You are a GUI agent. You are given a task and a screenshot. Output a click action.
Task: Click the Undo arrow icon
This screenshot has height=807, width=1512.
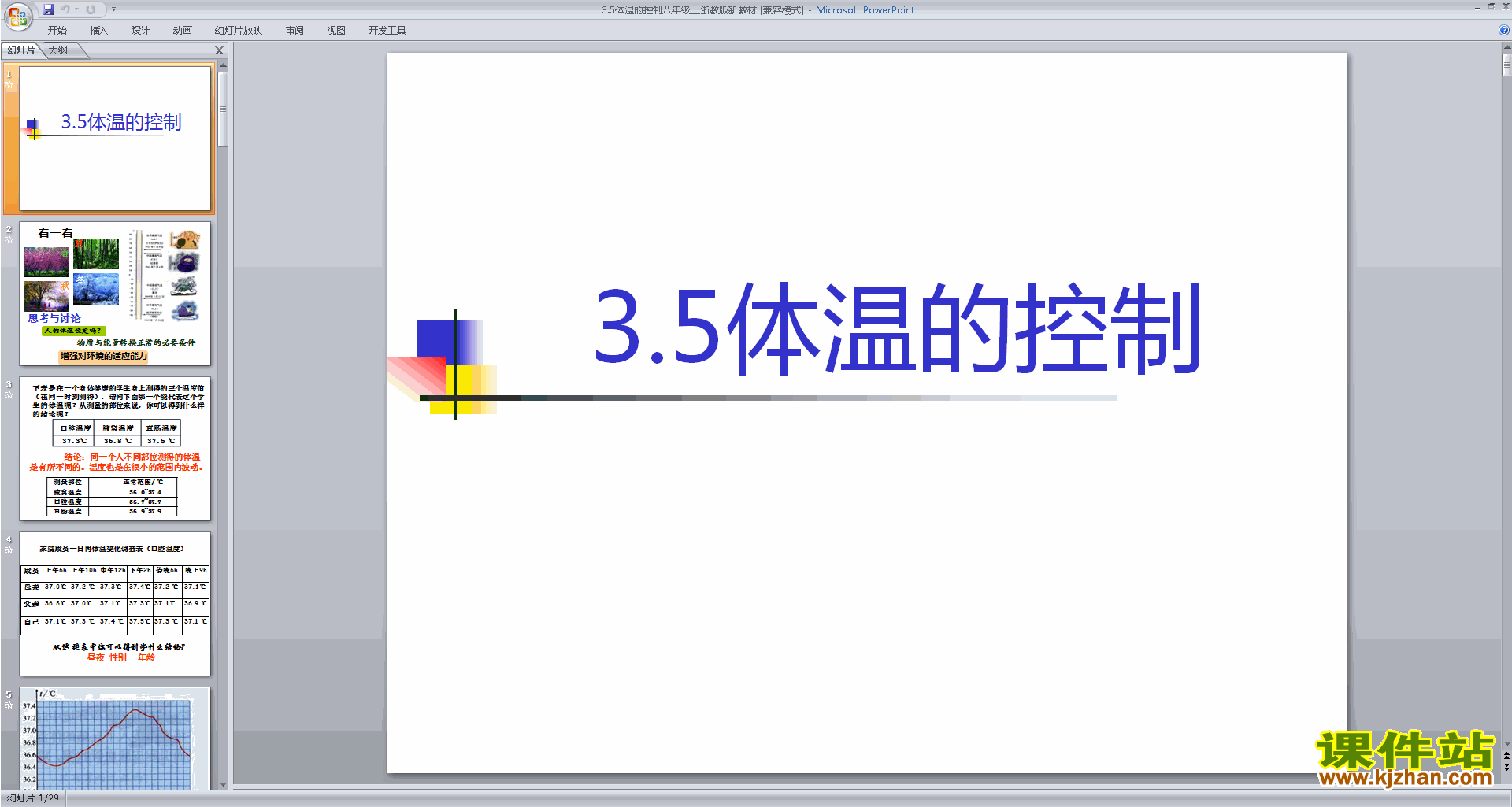coord(65,9)
